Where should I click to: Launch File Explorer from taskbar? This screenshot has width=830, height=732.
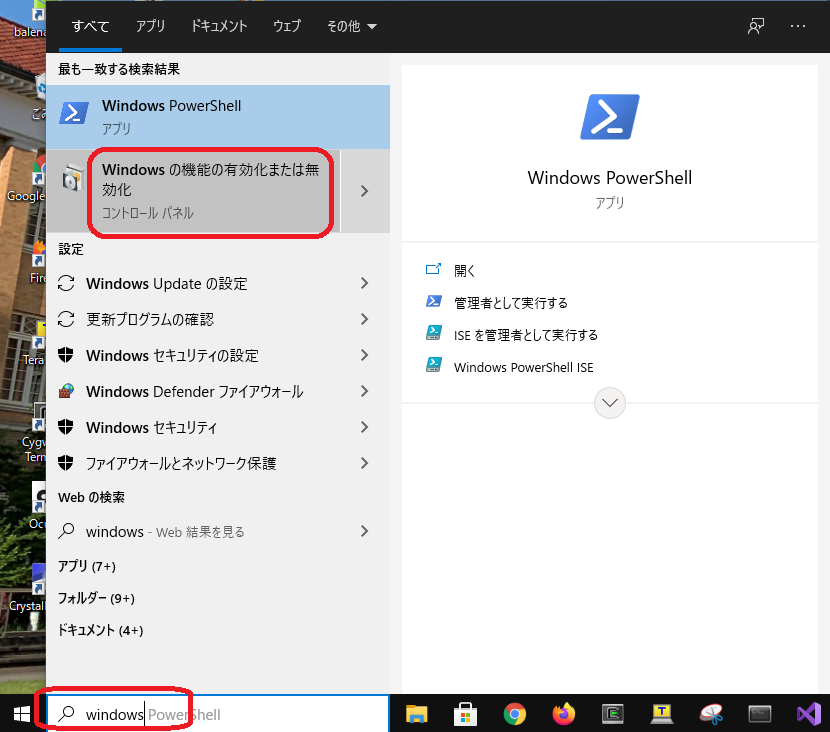click(417, 714)
